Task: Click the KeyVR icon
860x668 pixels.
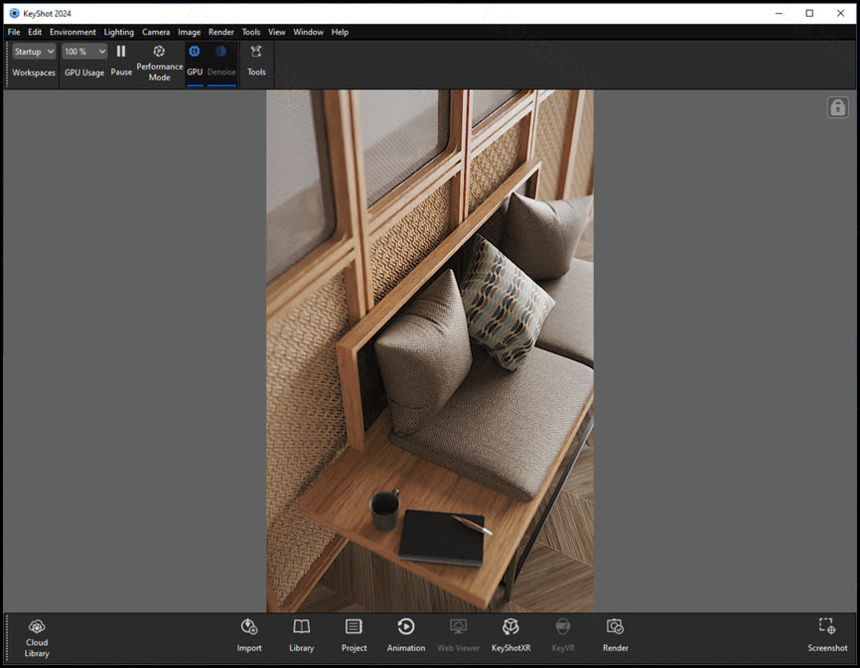Action: [563, 626]
